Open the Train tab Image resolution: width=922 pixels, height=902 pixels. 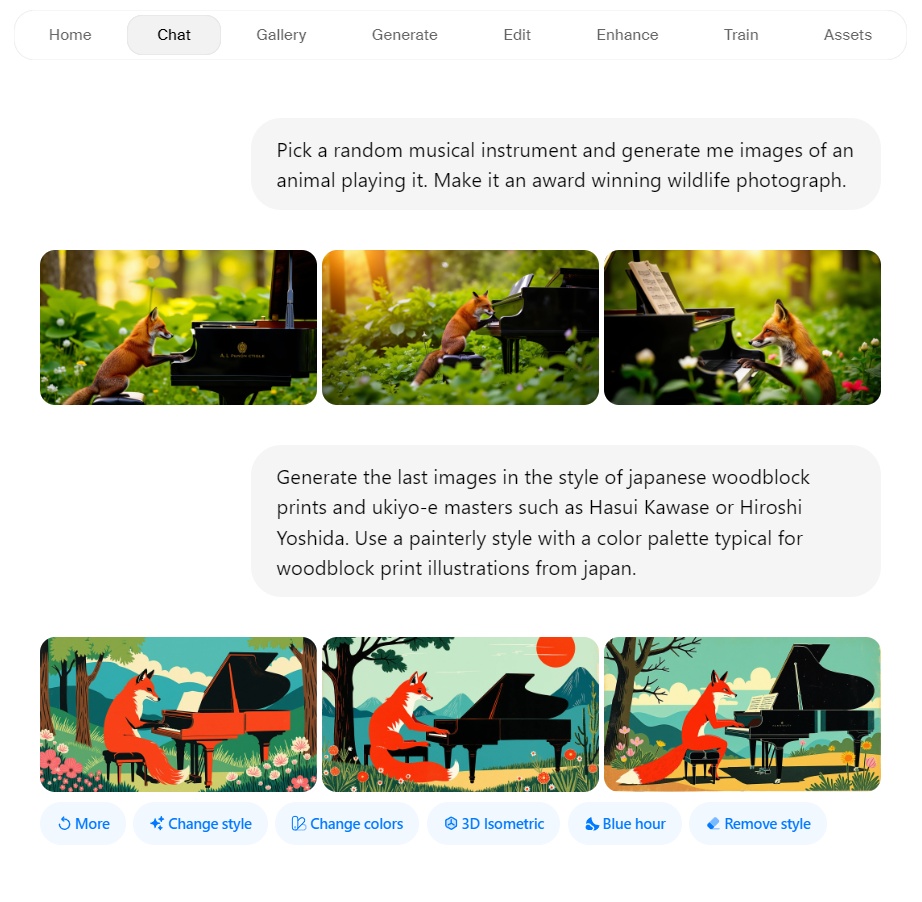click(741, 35)
